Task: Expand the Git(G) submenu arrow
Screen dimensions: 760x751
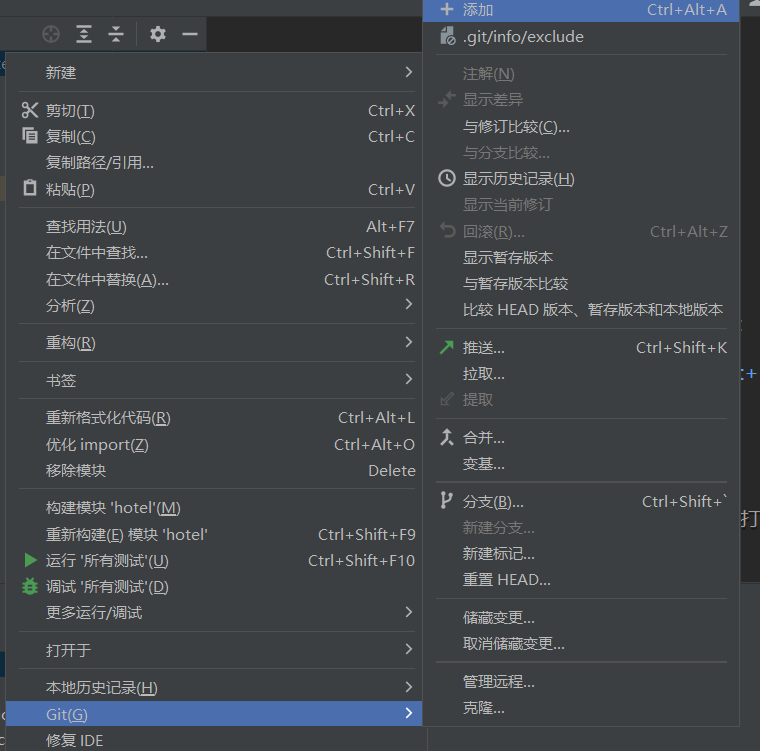Action: click(409, 713)
